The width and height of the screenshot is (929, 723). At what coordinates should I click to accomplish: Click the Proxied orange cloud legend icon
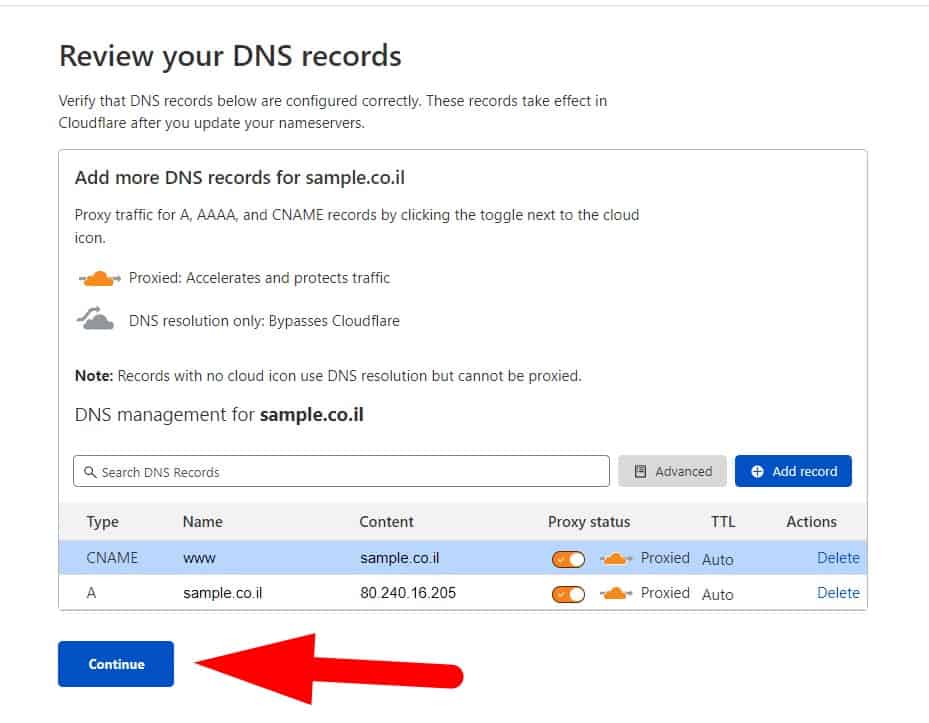tap(100, 278)
